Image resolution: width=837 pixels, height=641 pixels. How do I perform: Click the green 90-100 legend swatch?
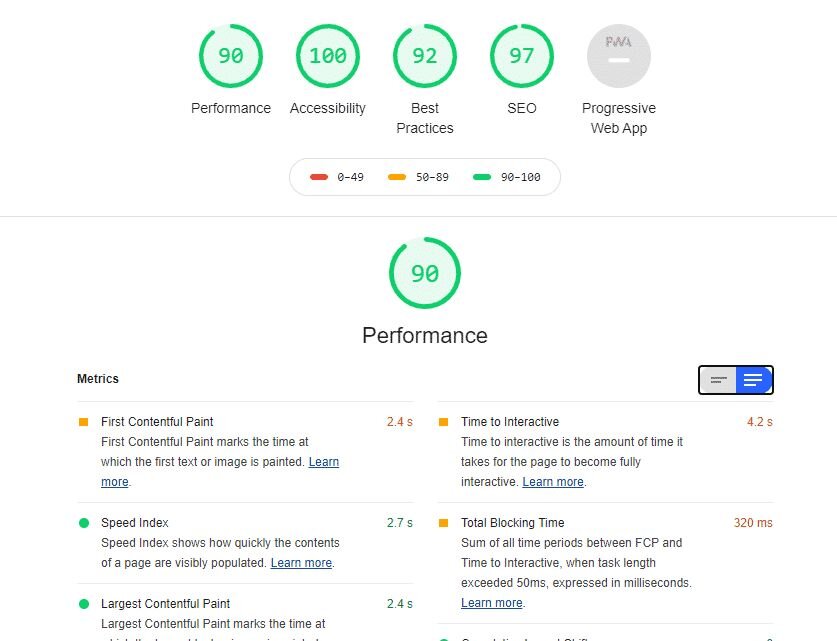click(x=482, y=177)
